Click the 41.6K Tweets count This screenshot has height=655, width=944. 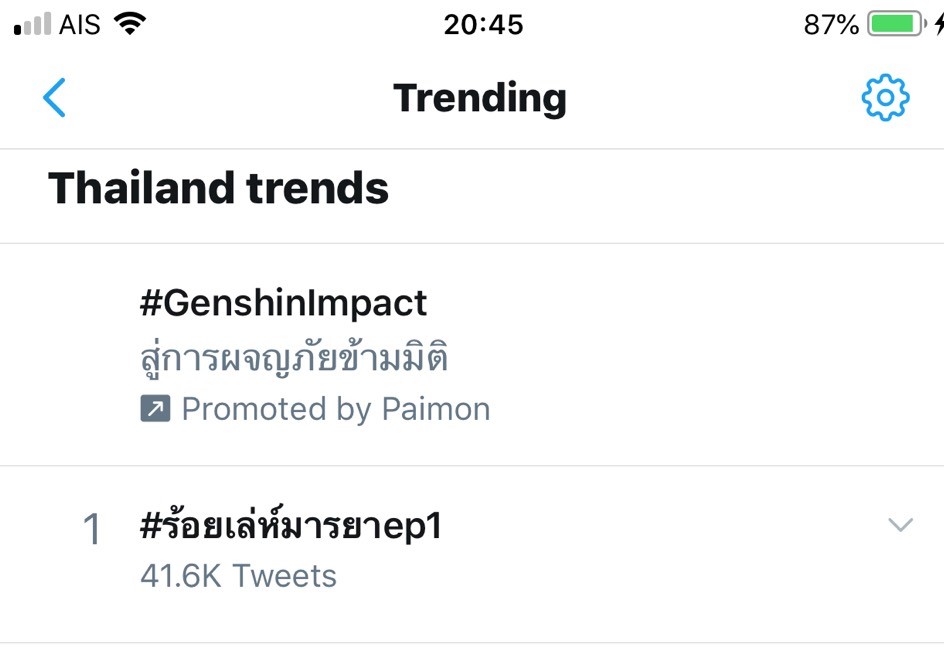(x=237, y=575)
